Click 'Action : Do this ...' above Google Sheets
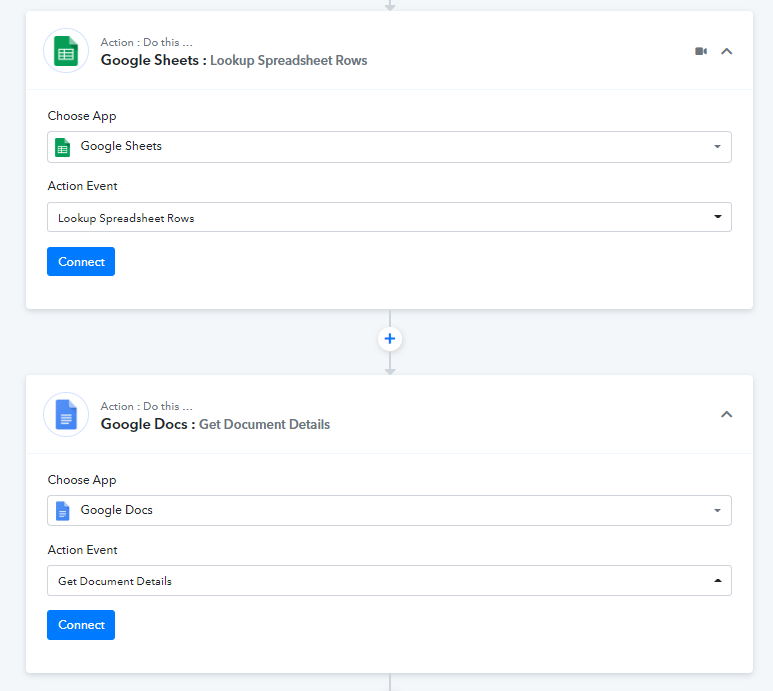The height and width of the screenshot is (691, 773). pos(146,42)
